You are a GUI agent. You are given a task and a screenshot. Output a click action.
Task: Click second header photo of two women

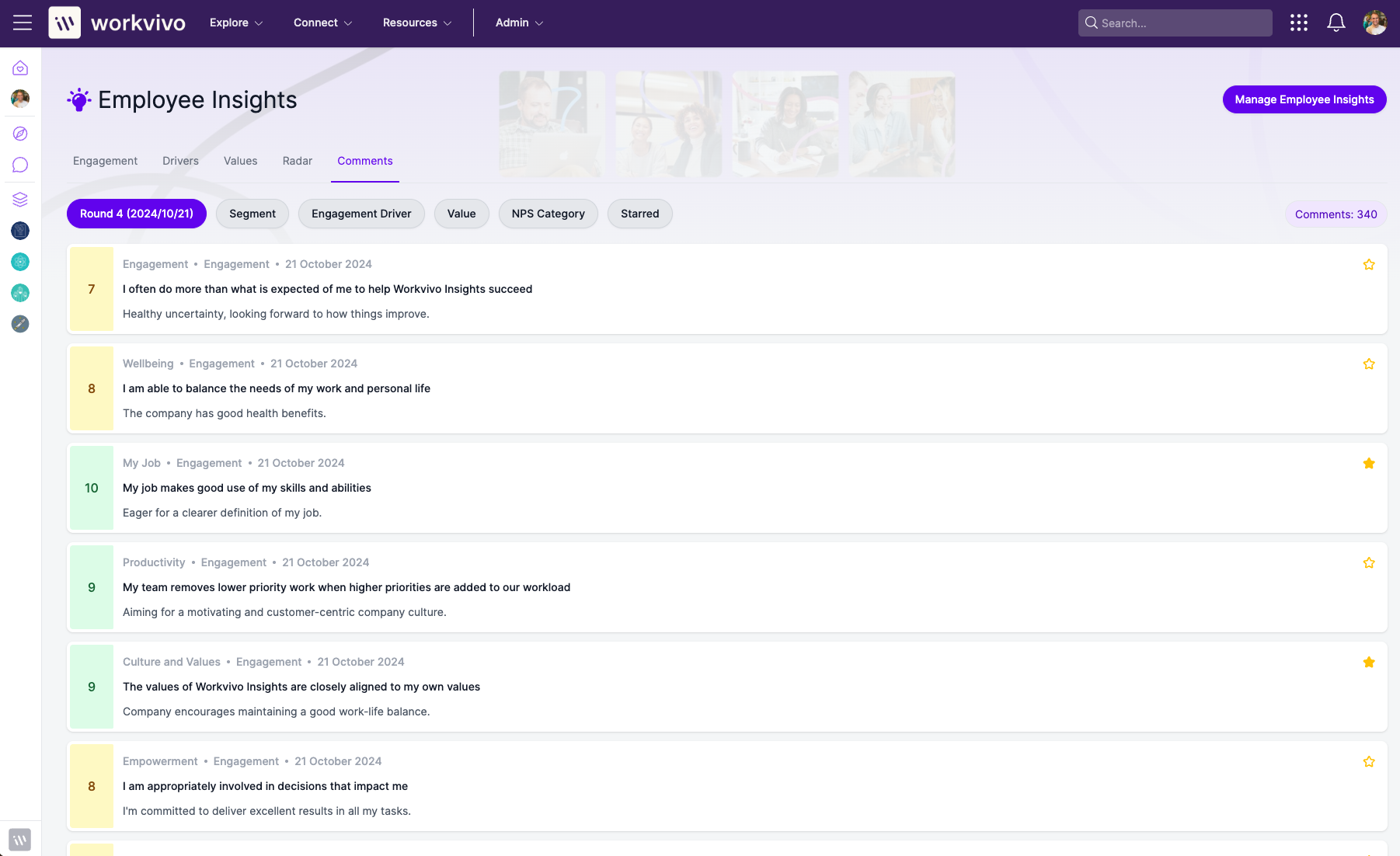(668, 124)
